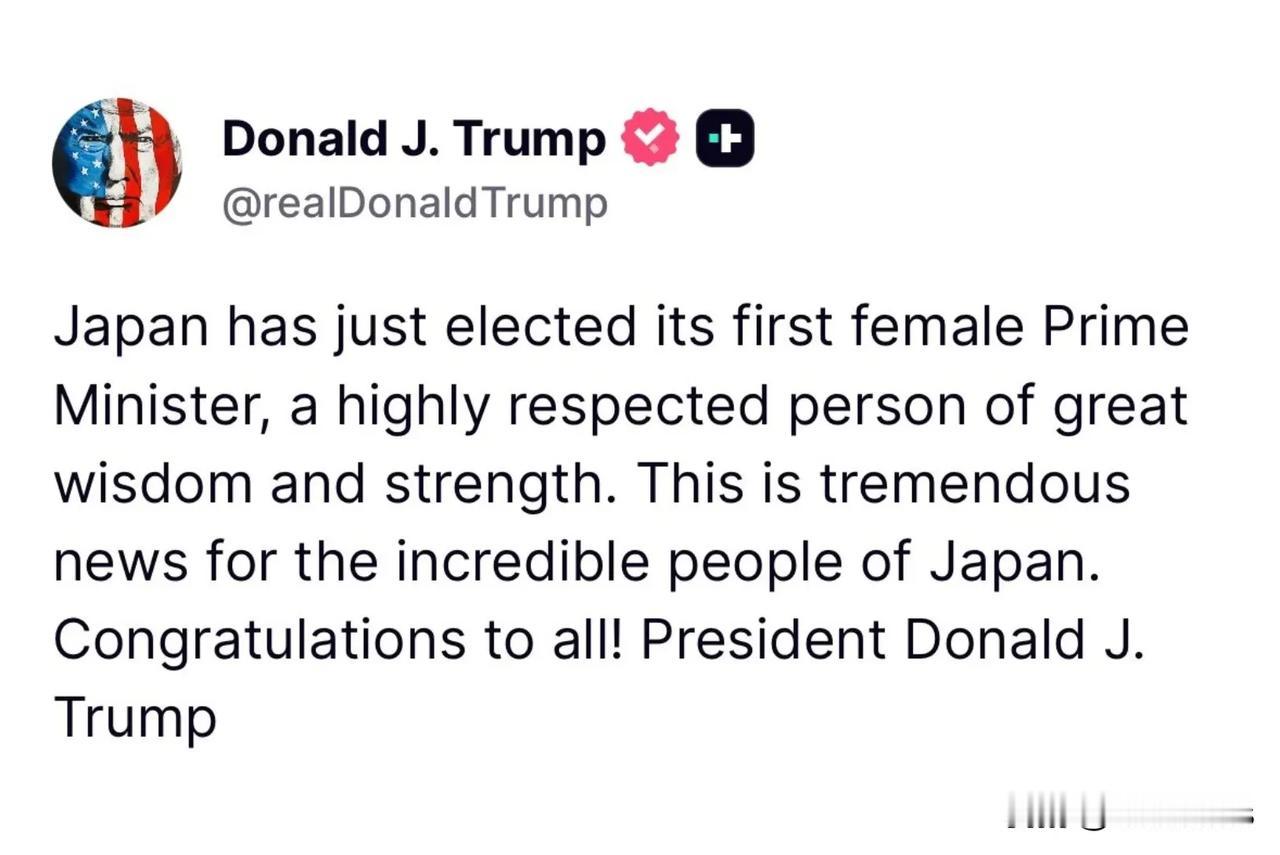Click the pink verified checkmark badge
The image size is (1280, 855).
(x=651, y=139)
